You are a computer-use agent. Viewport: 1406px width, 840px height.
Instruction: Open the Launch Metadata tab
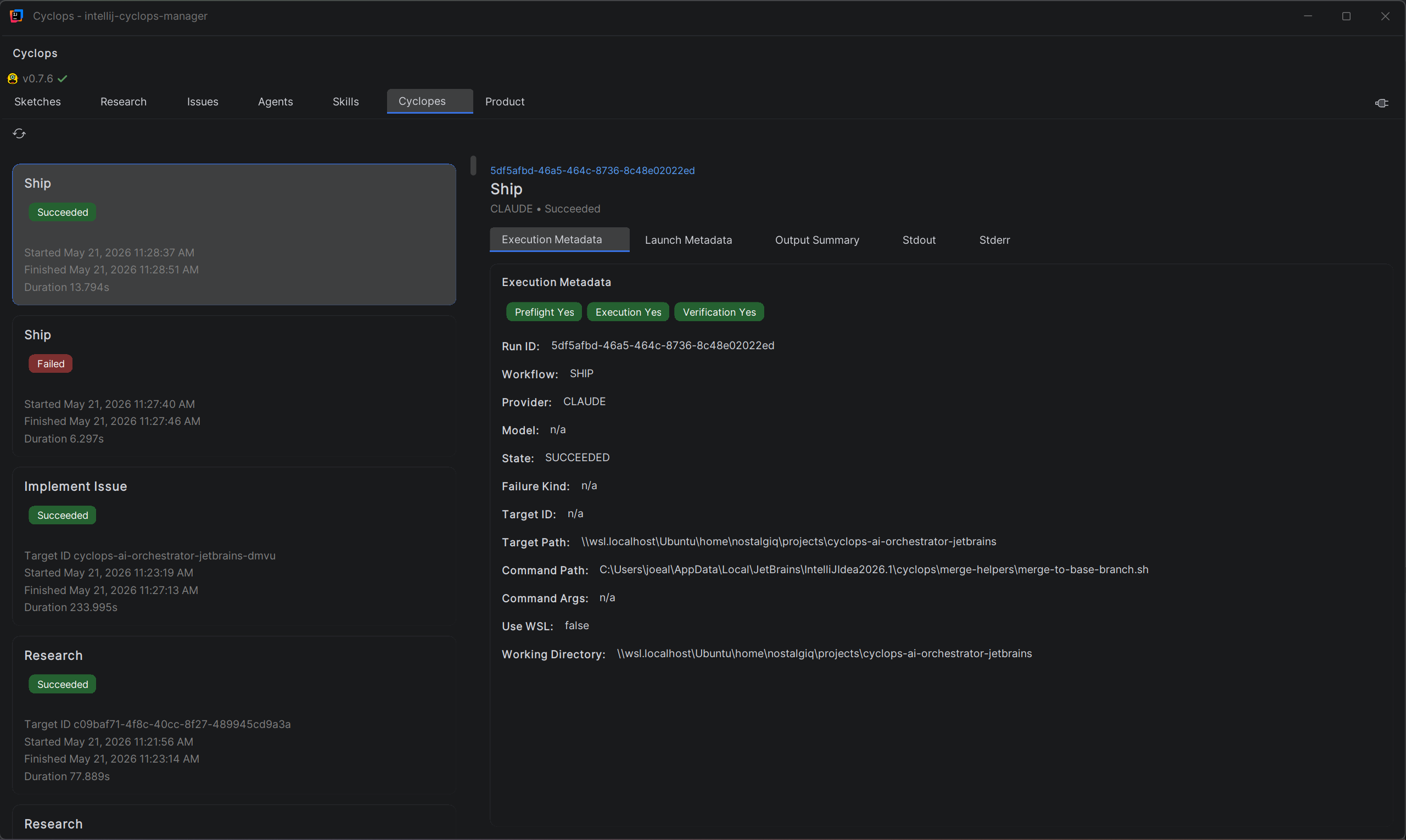coord(688,240)
